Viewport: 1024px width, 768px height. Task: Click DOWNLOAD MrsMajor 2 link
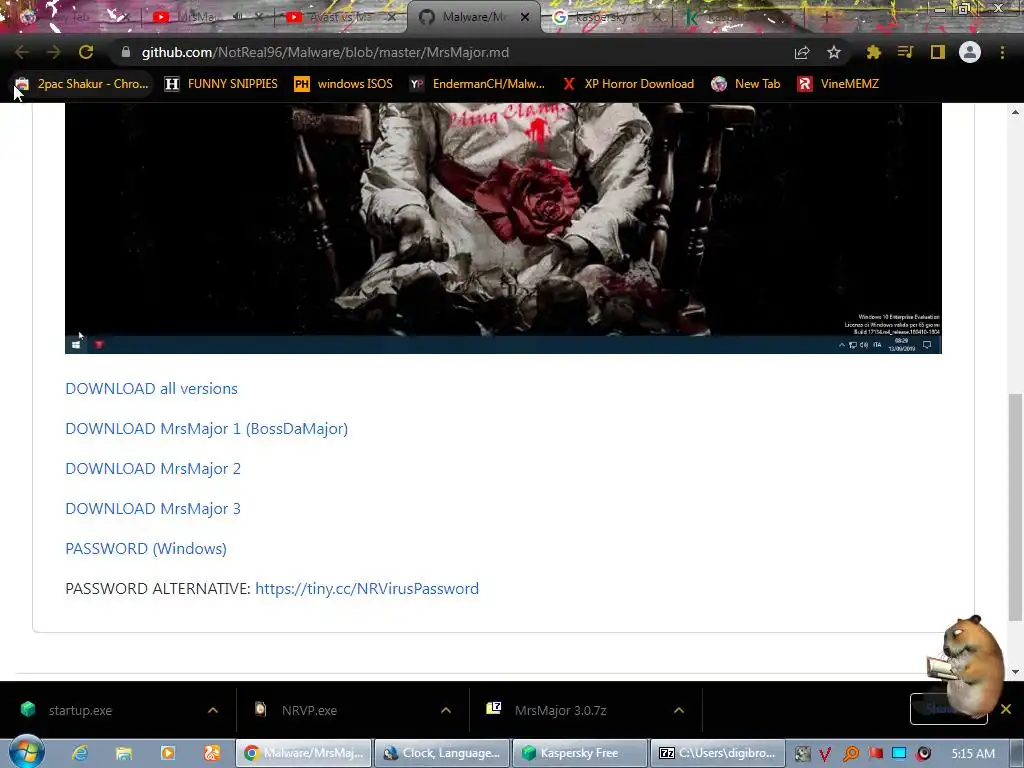(x=153, y=468)
